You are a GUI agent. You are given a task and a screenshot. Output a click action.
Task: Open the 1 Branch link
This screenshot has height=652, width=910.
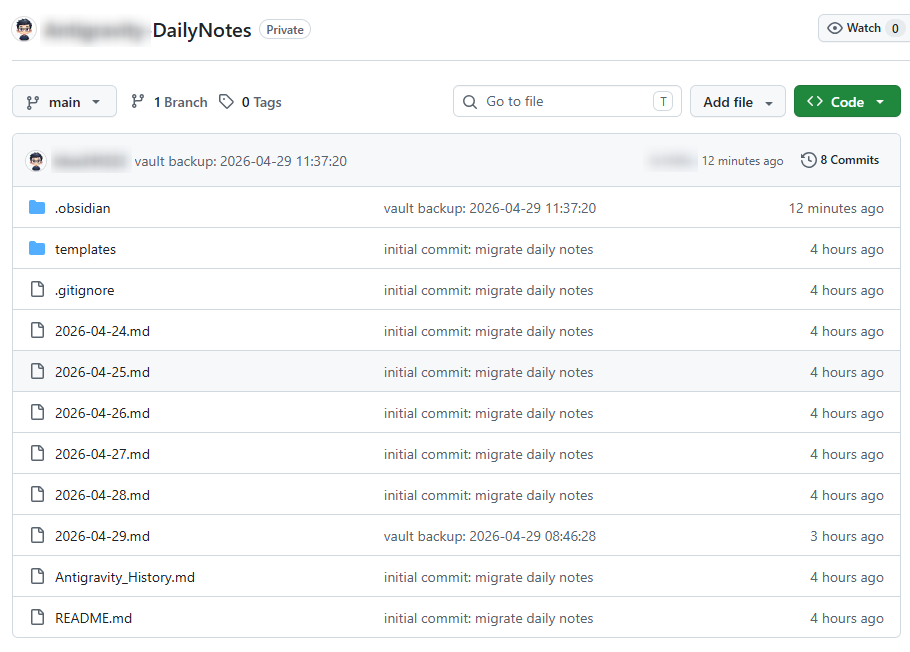point(180,102)
